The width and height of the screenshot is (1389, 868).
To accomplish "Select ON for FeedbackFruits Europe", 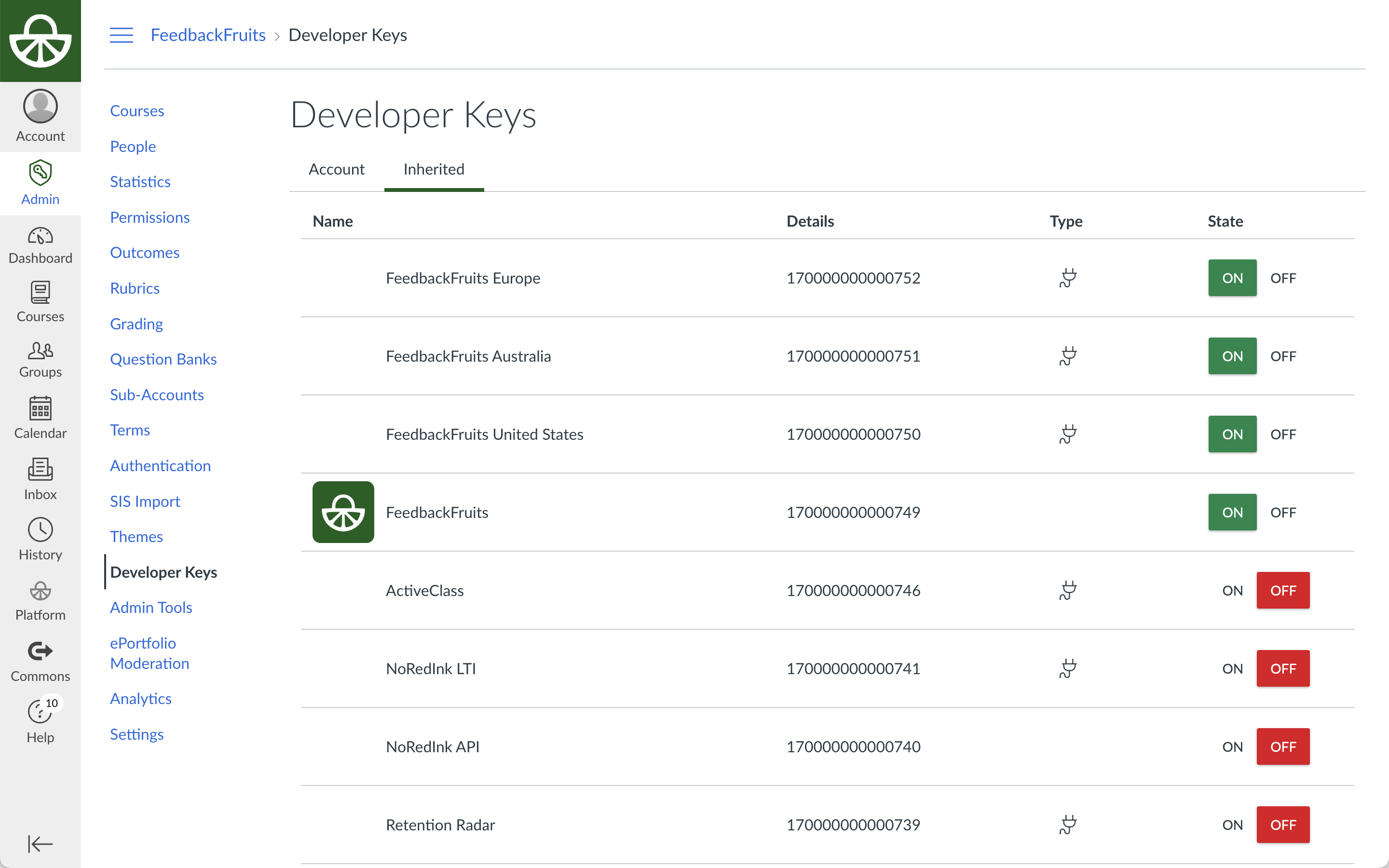I will (1232, 278).
